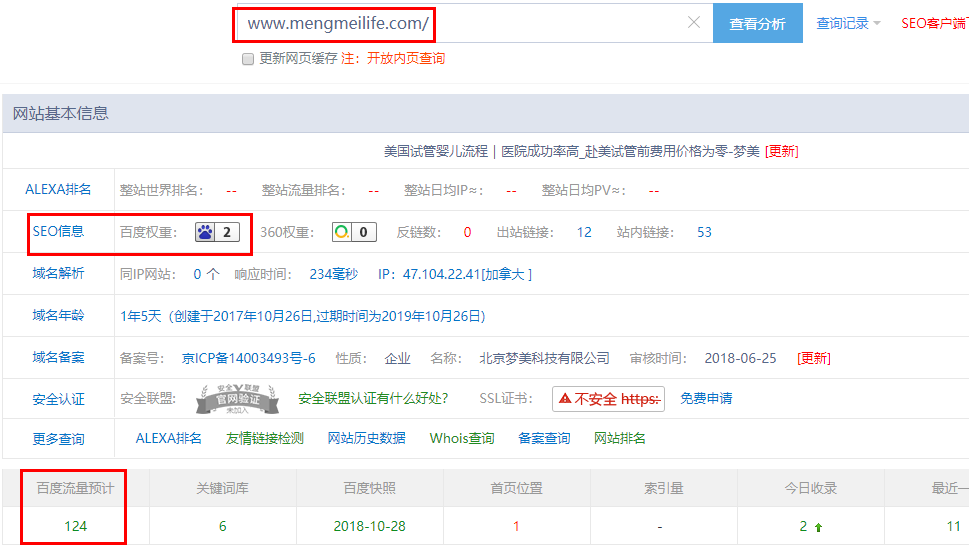Open 友情链接检测 tool
The image size is (969, 548).
point(264,439)
